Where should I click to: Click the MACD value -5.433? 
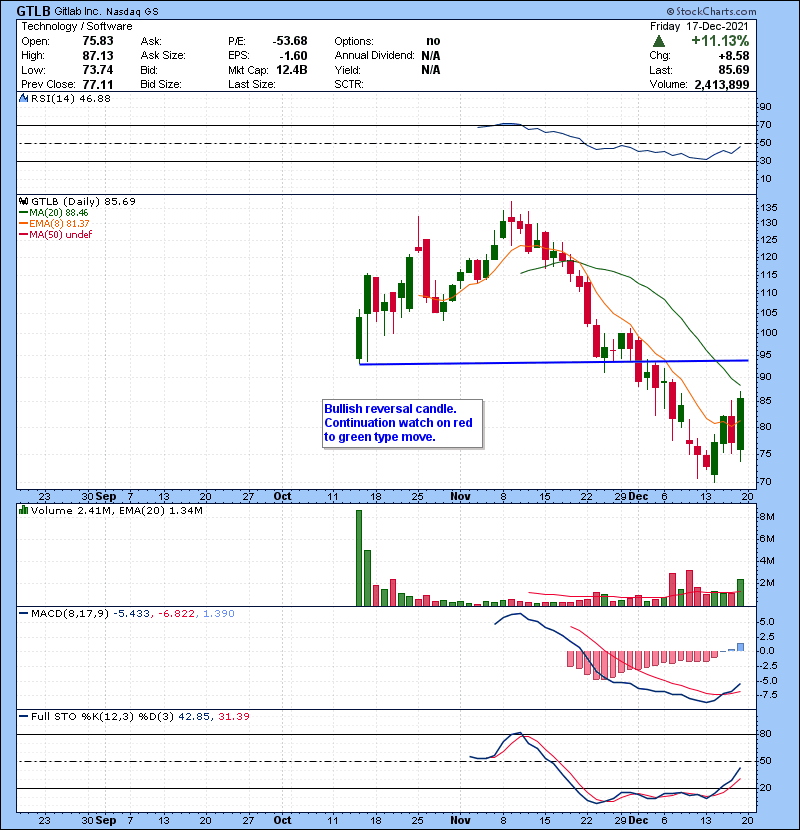pyautogui.click(x=133, y=614)
